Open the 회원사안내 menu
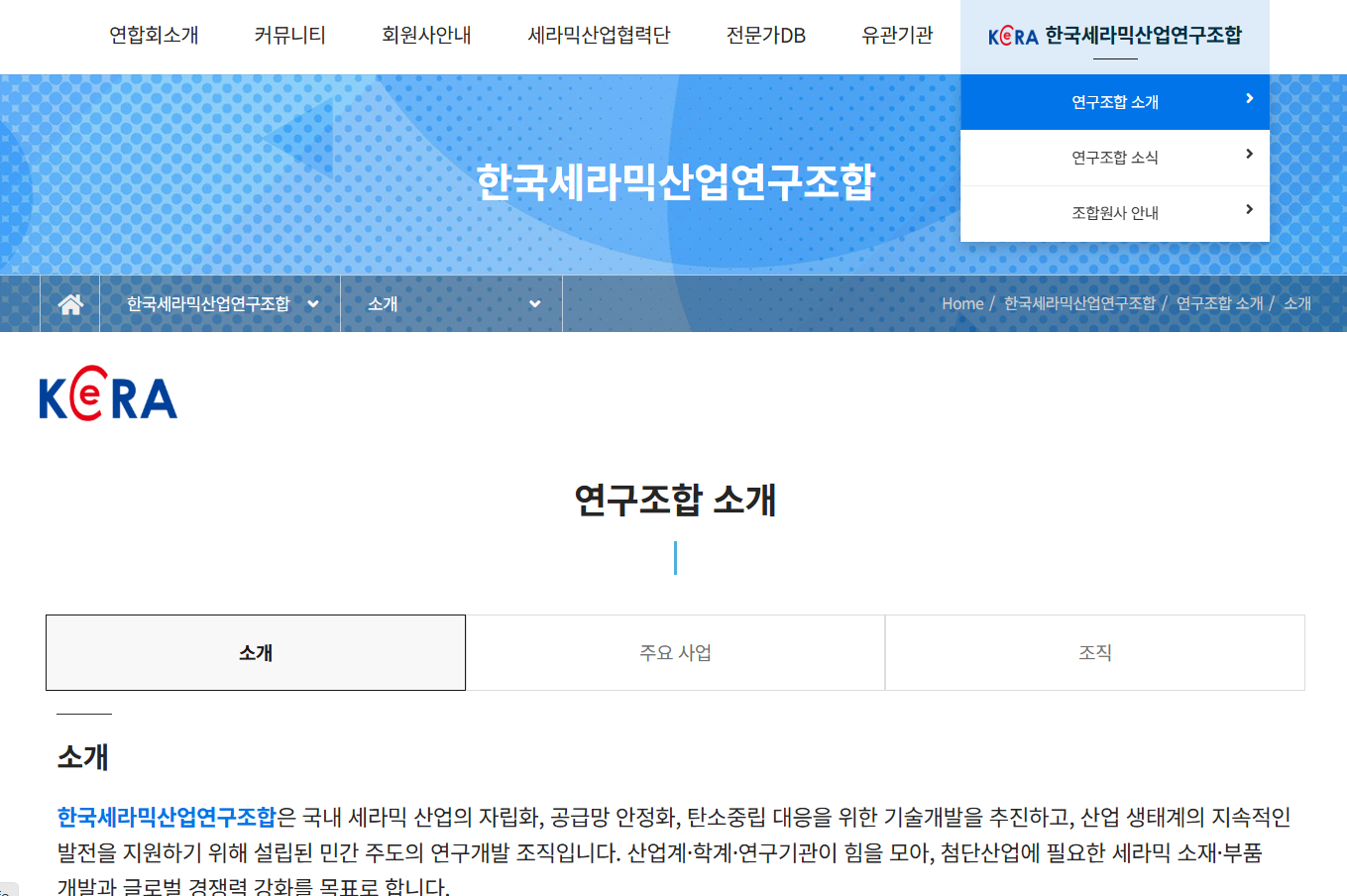Screen dimensions: 1347x896 [426, 36]
